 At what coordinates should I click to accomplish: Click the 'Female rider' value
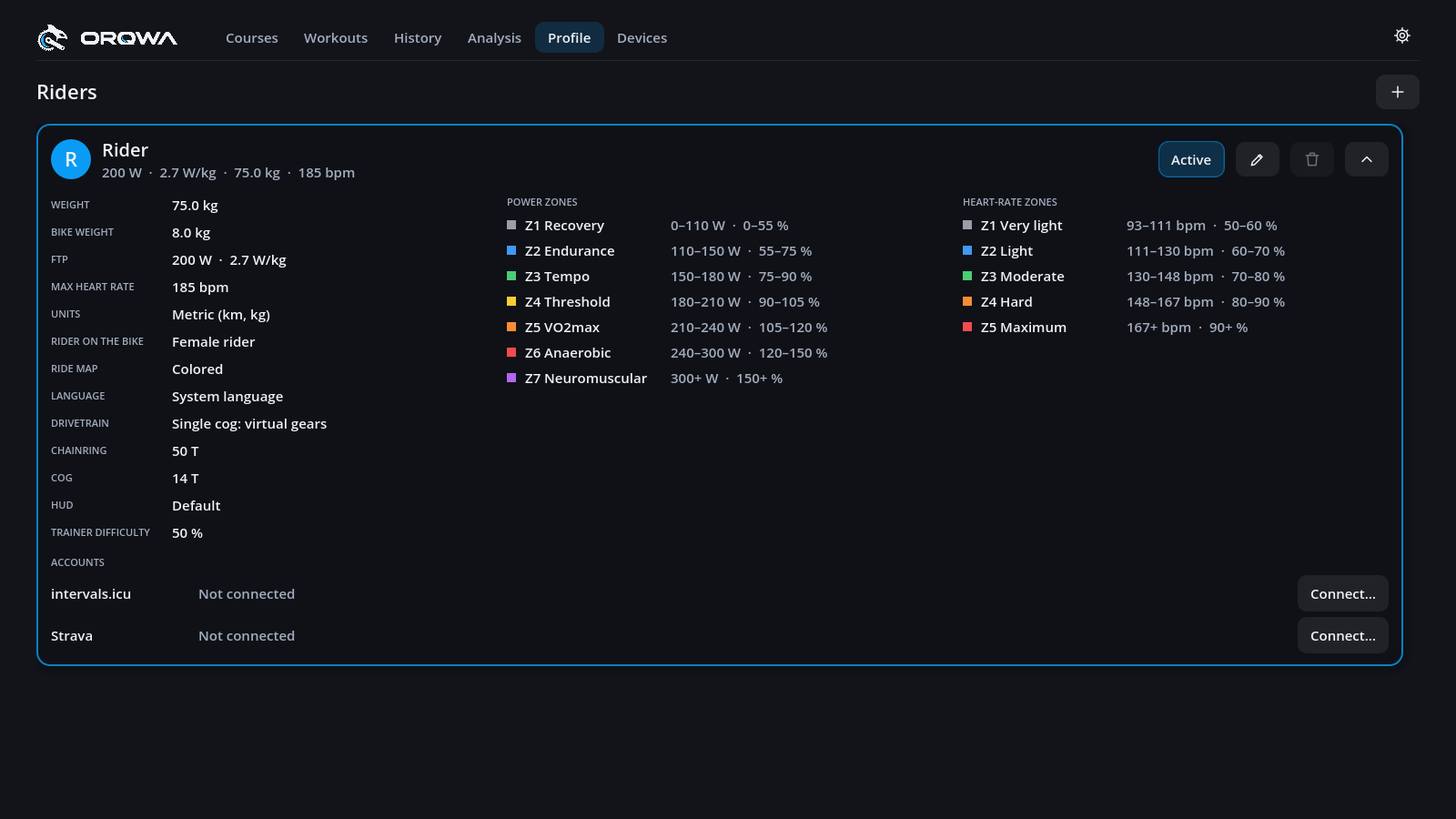[x=213, y=342]
